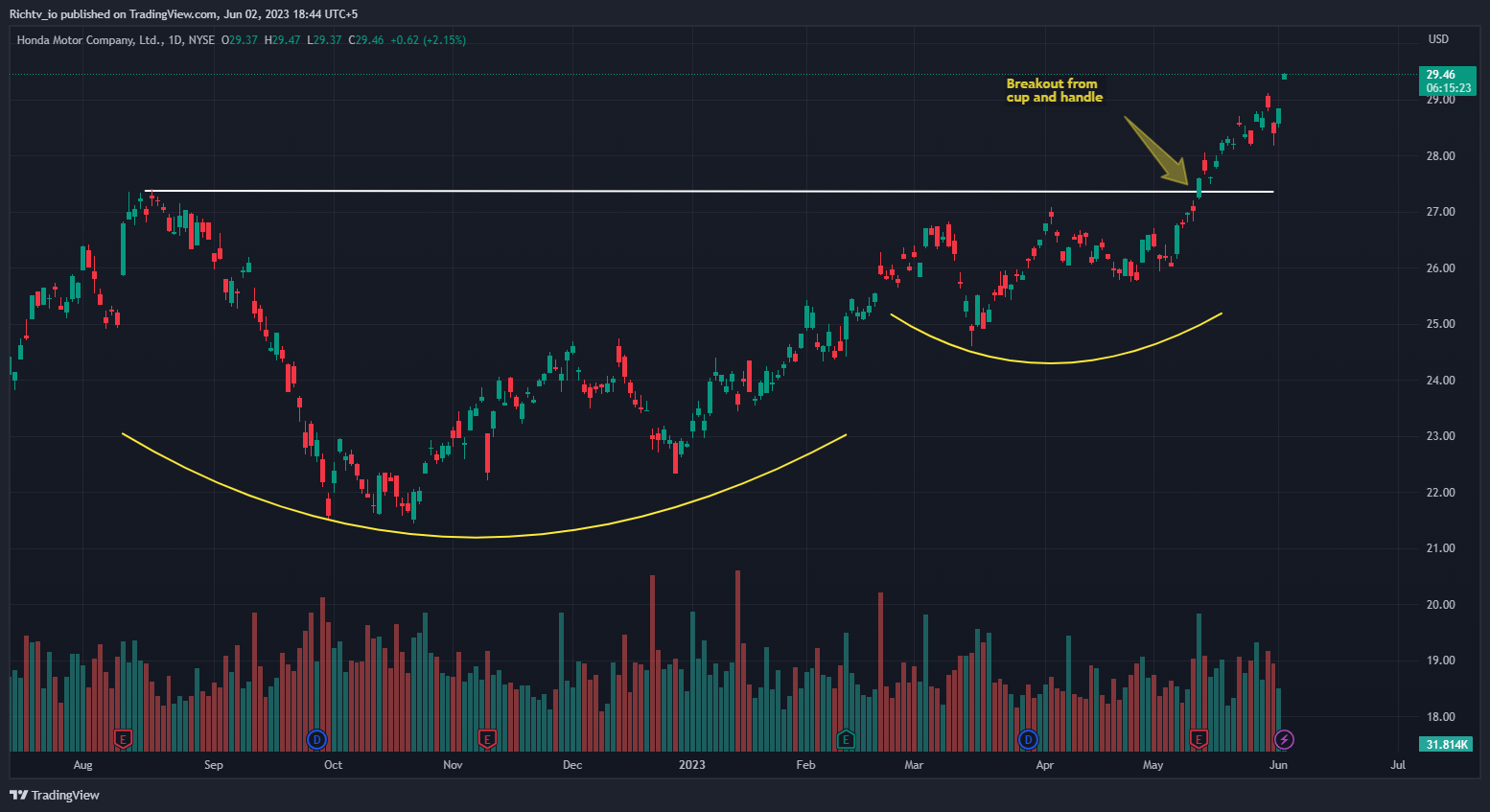The width and height of the screenshot is (1490, 812).
Task: Click the low value L29.37
Action: [324, 40]
